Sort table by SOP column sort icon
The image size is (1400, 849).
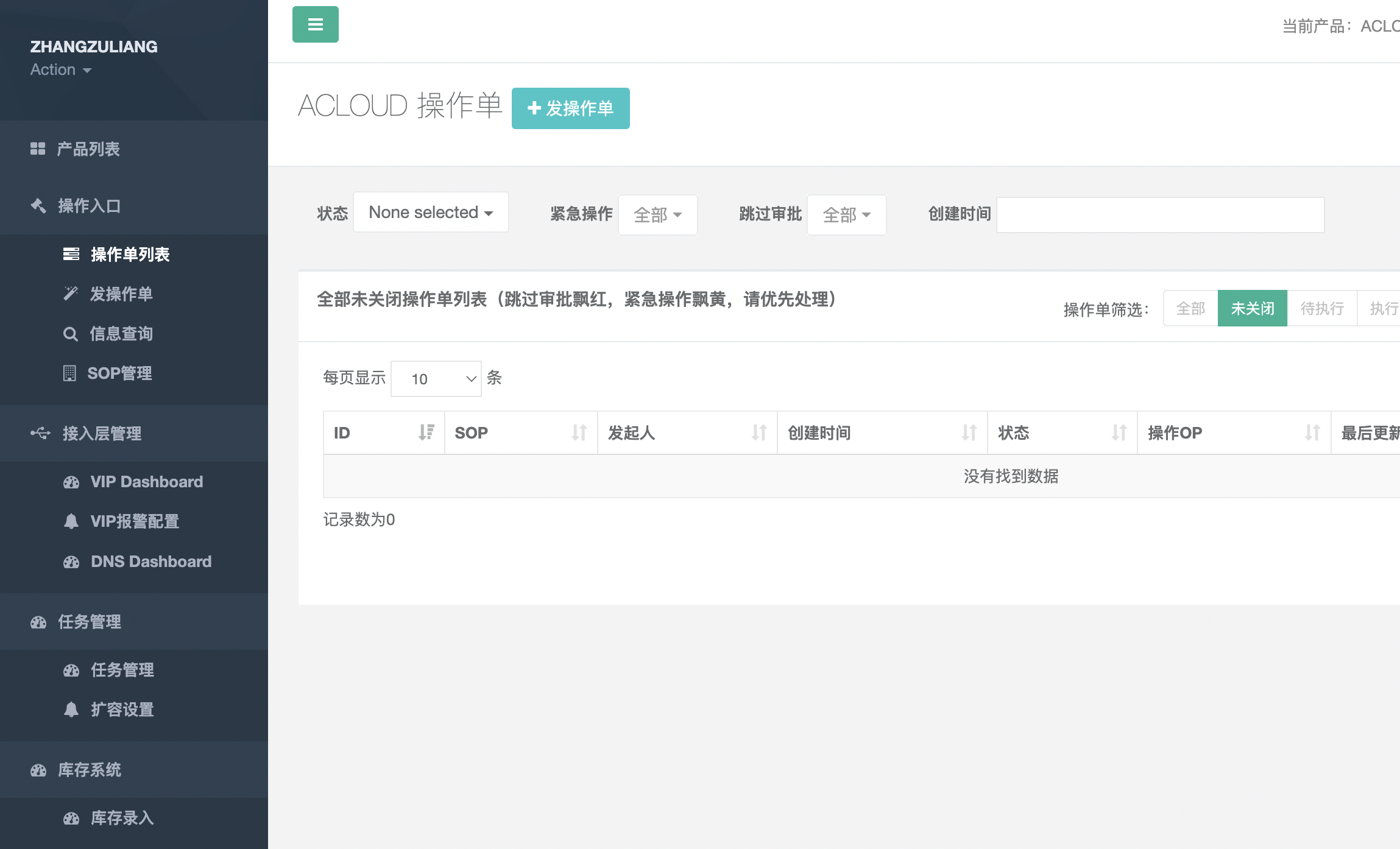579,432
